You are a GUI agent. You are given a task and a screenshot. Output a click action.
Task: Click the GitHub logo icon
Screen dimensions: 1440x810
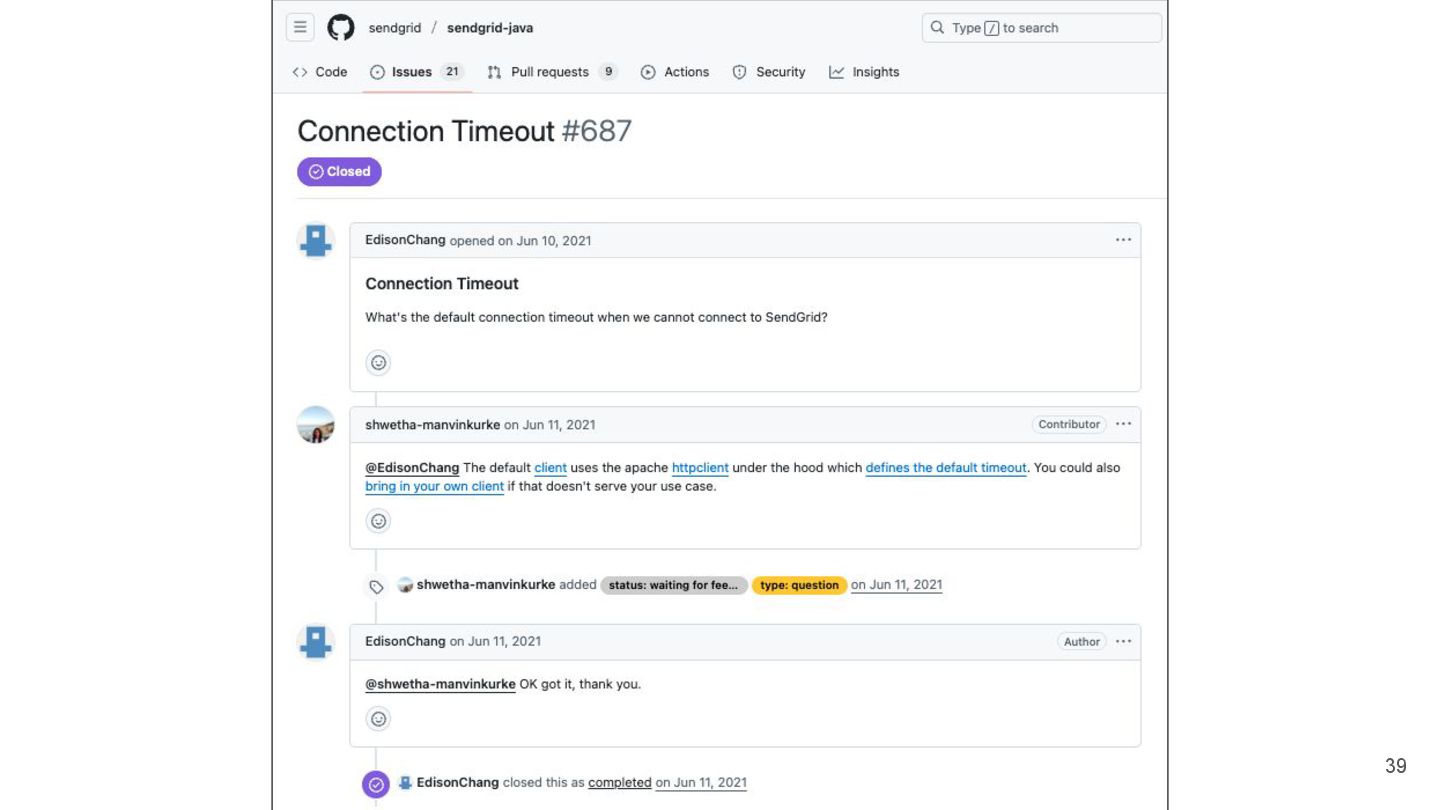click(x=341, y=28)
